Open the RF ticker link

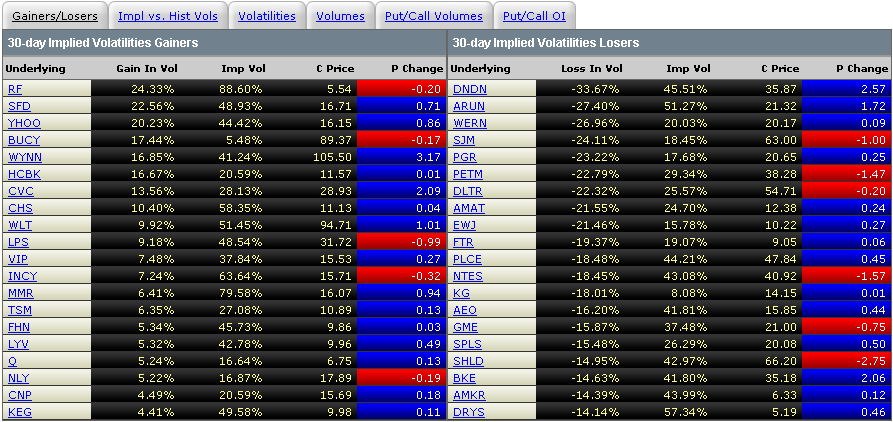[x=15, y=89]
